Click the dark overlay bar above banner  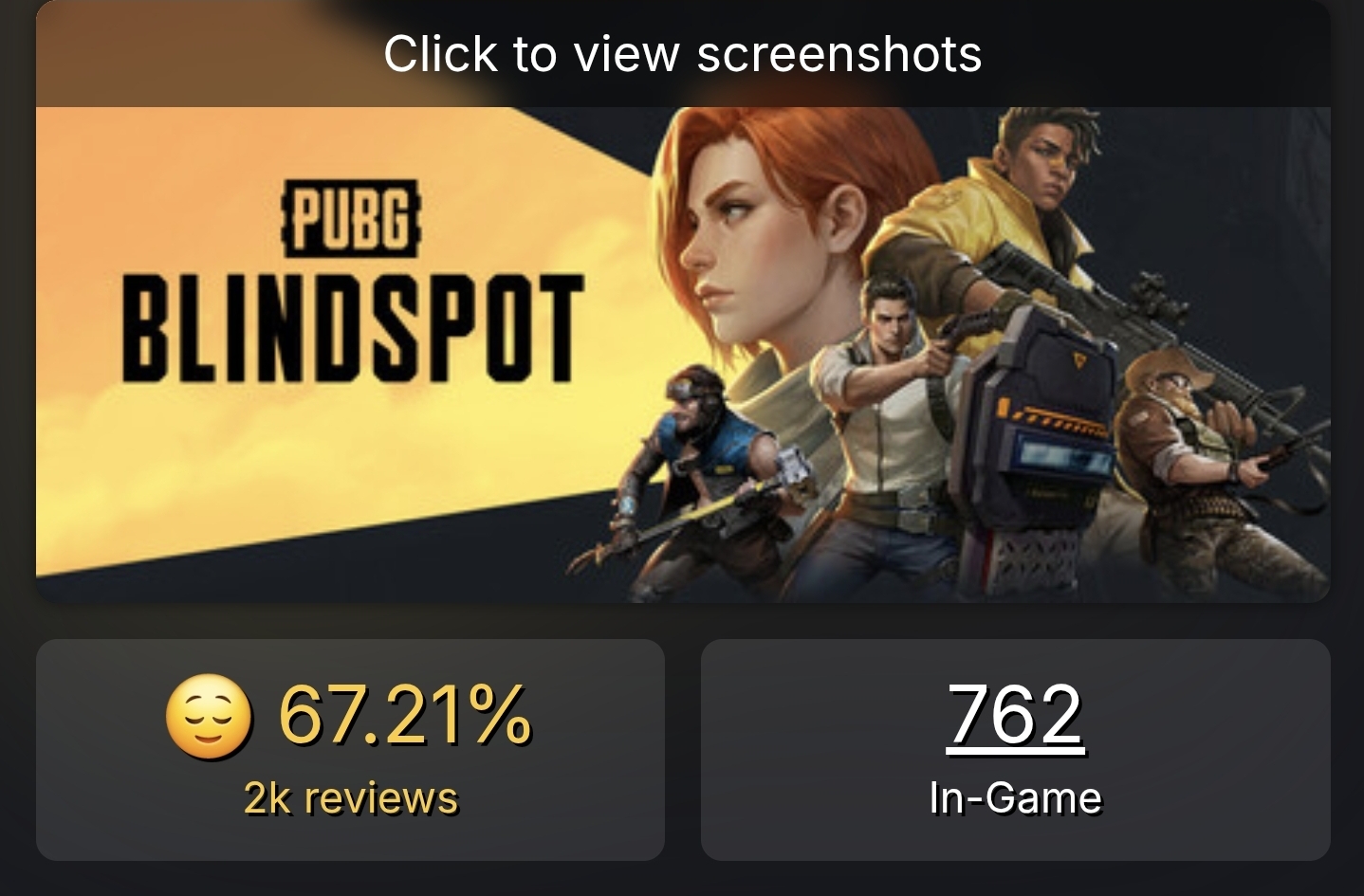[683, 54]
